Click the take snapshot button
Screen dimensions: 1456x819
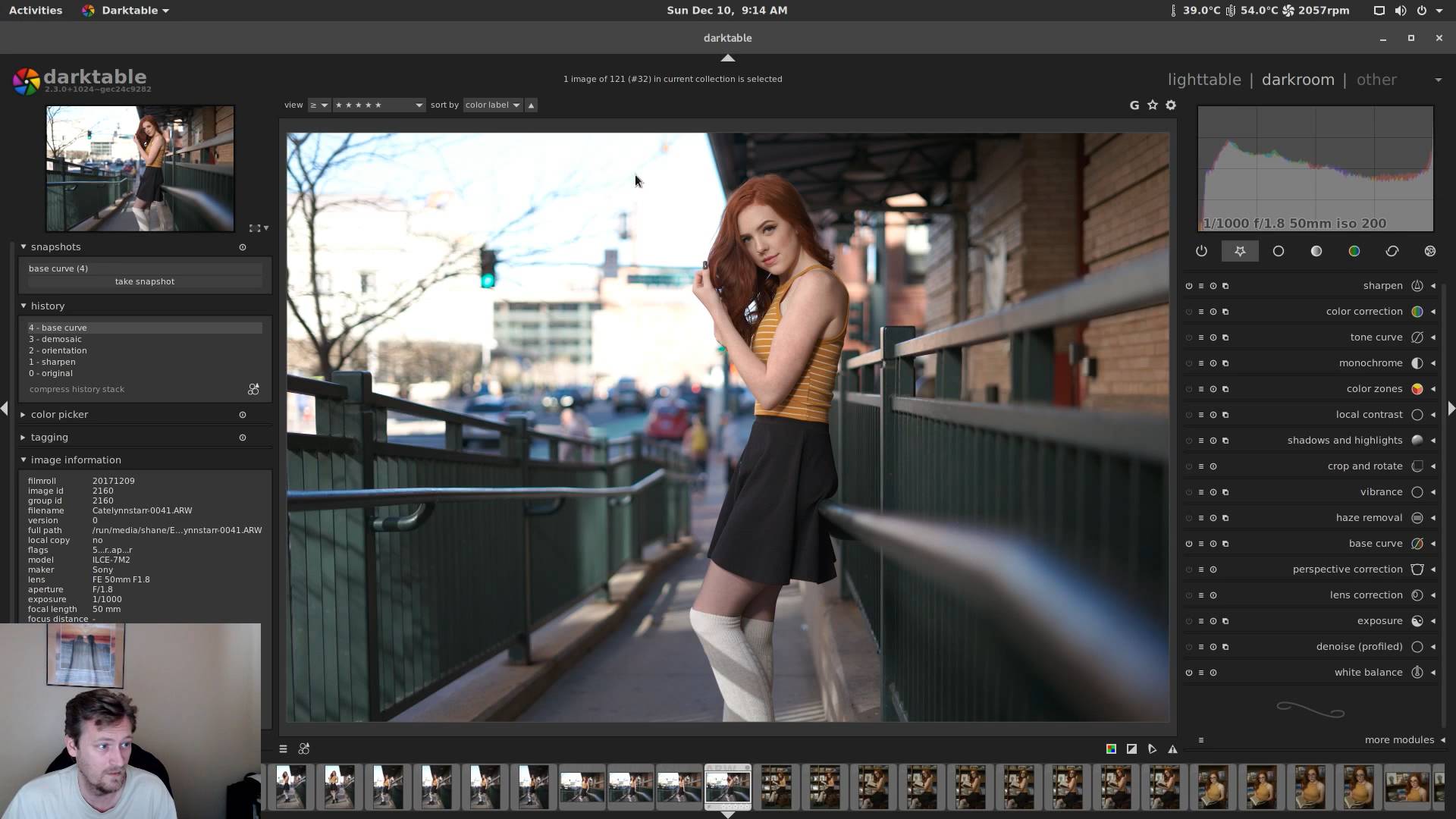tap(144, 281)
